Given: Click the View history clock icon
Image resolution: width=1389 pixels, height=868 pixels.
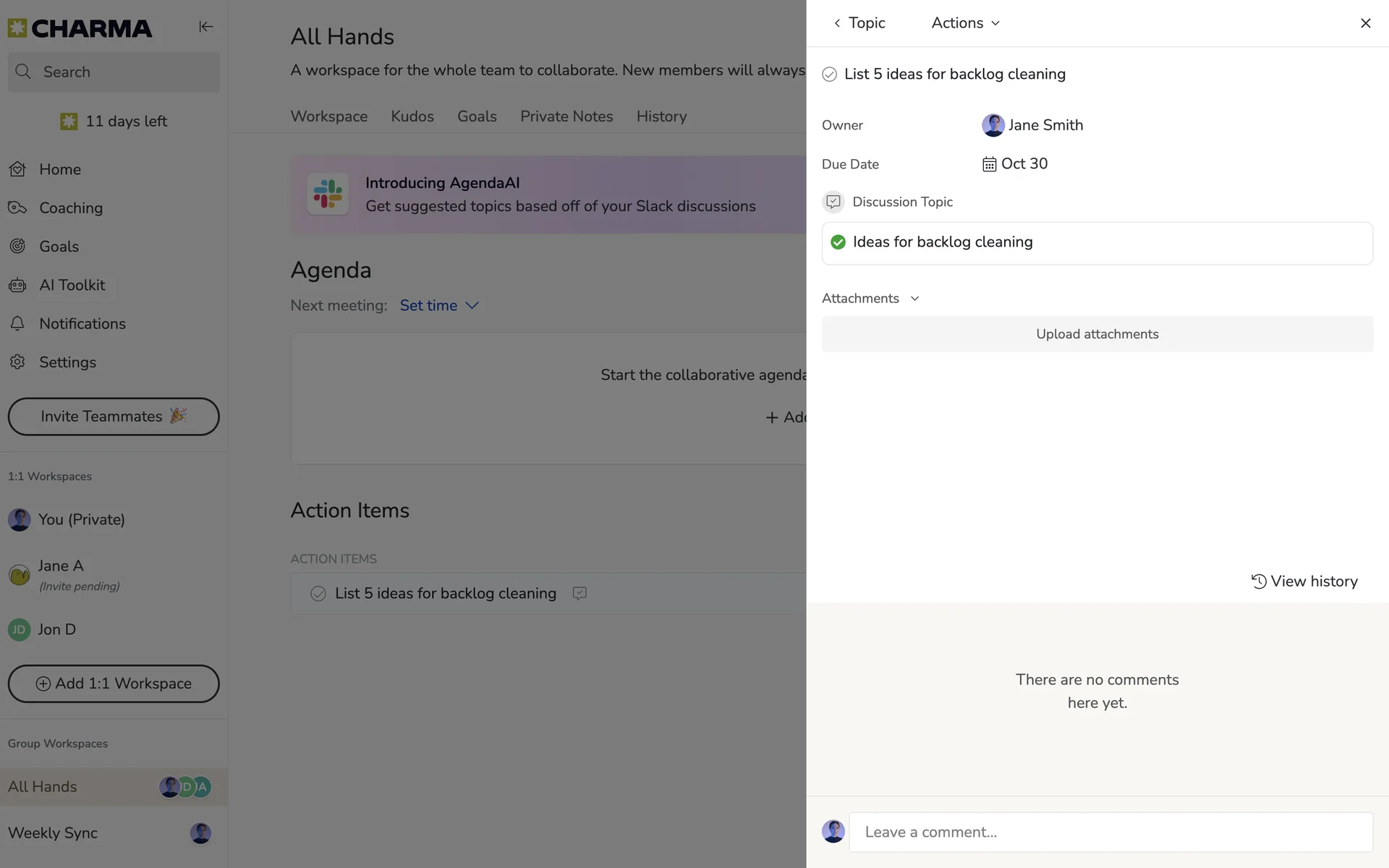Looking at the screenshot, I should pos(1259,582).
